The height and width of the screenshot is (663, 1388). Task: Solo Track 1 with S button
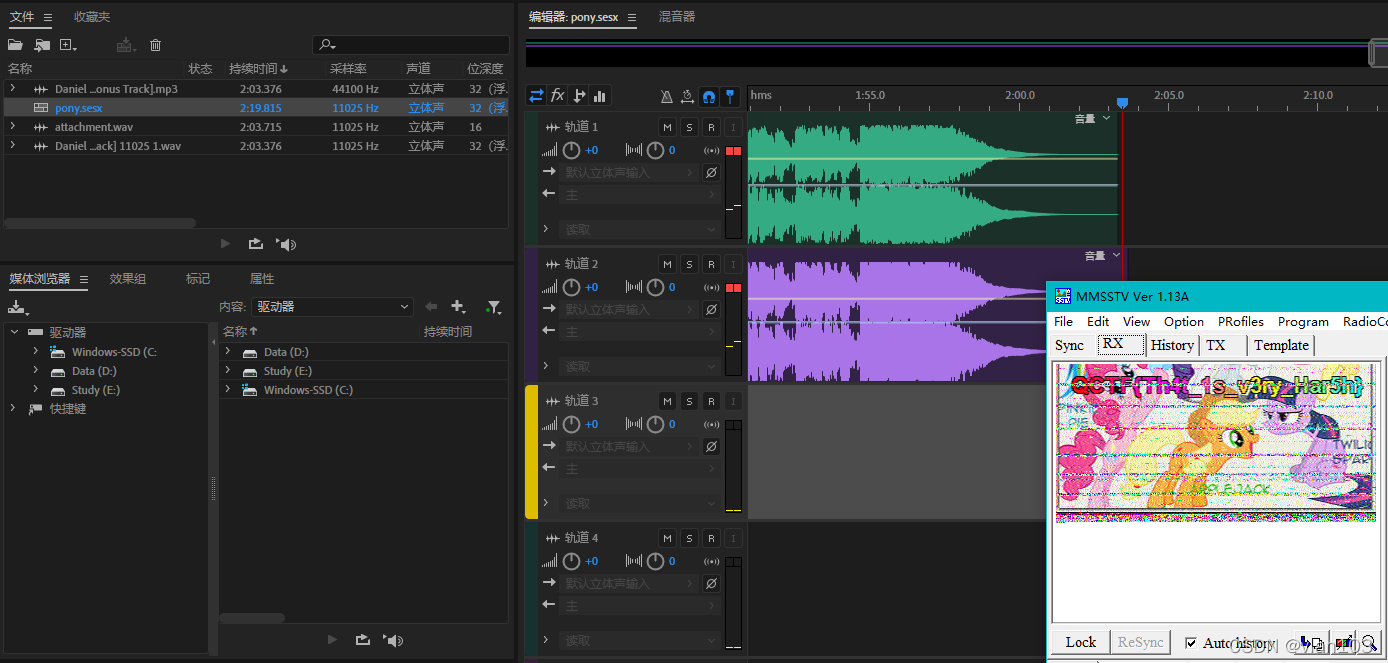click(x=689, y=127)
